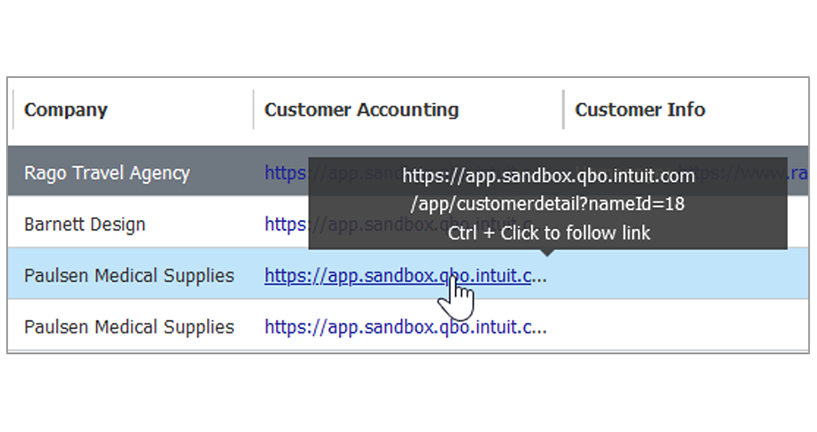Click divider between Customer Accounting and Customer Info
The height and width of the screenshot is (432, 817).
(563, 110)
